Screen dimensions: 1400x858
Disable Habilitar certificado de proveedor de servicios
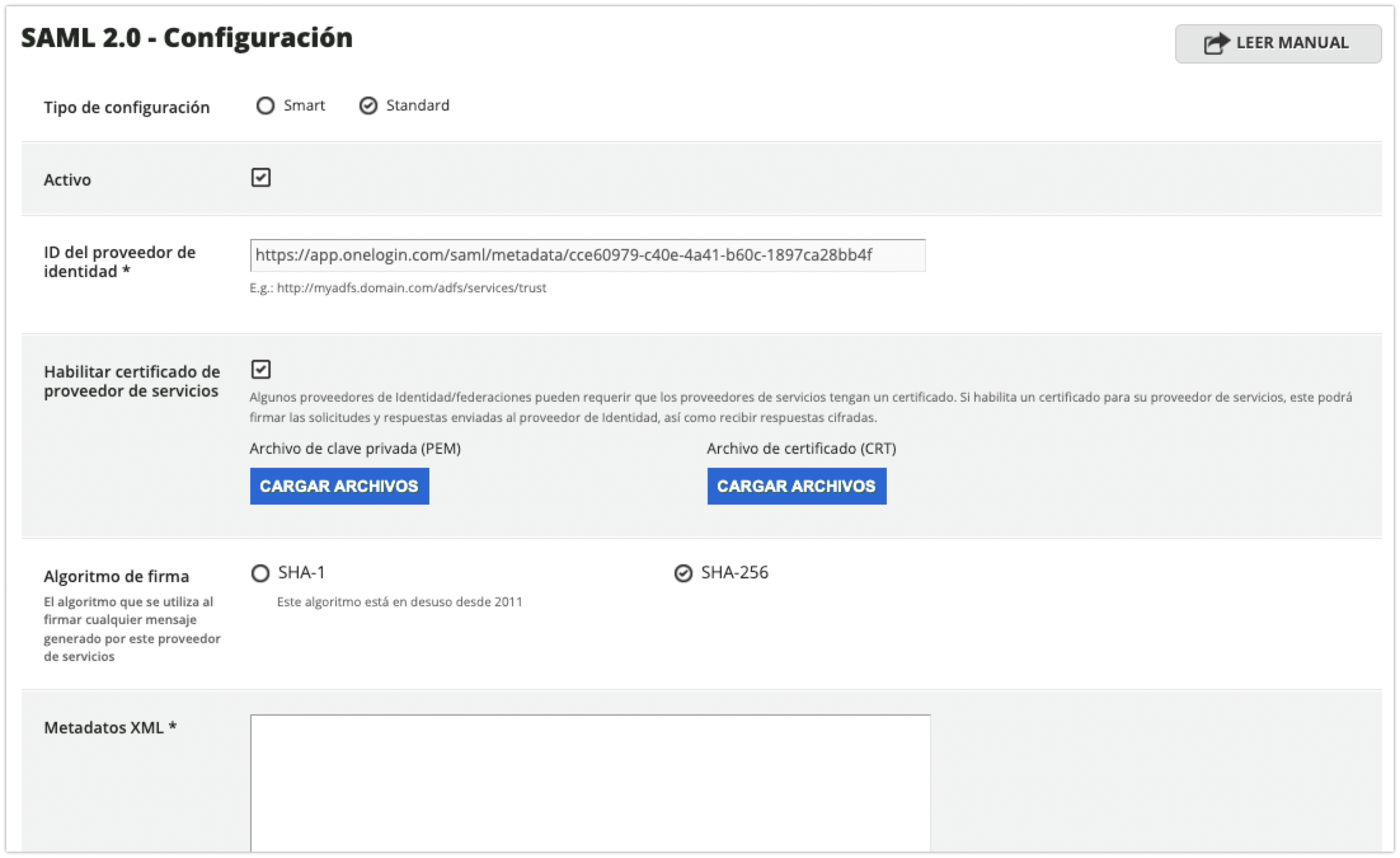261,369
